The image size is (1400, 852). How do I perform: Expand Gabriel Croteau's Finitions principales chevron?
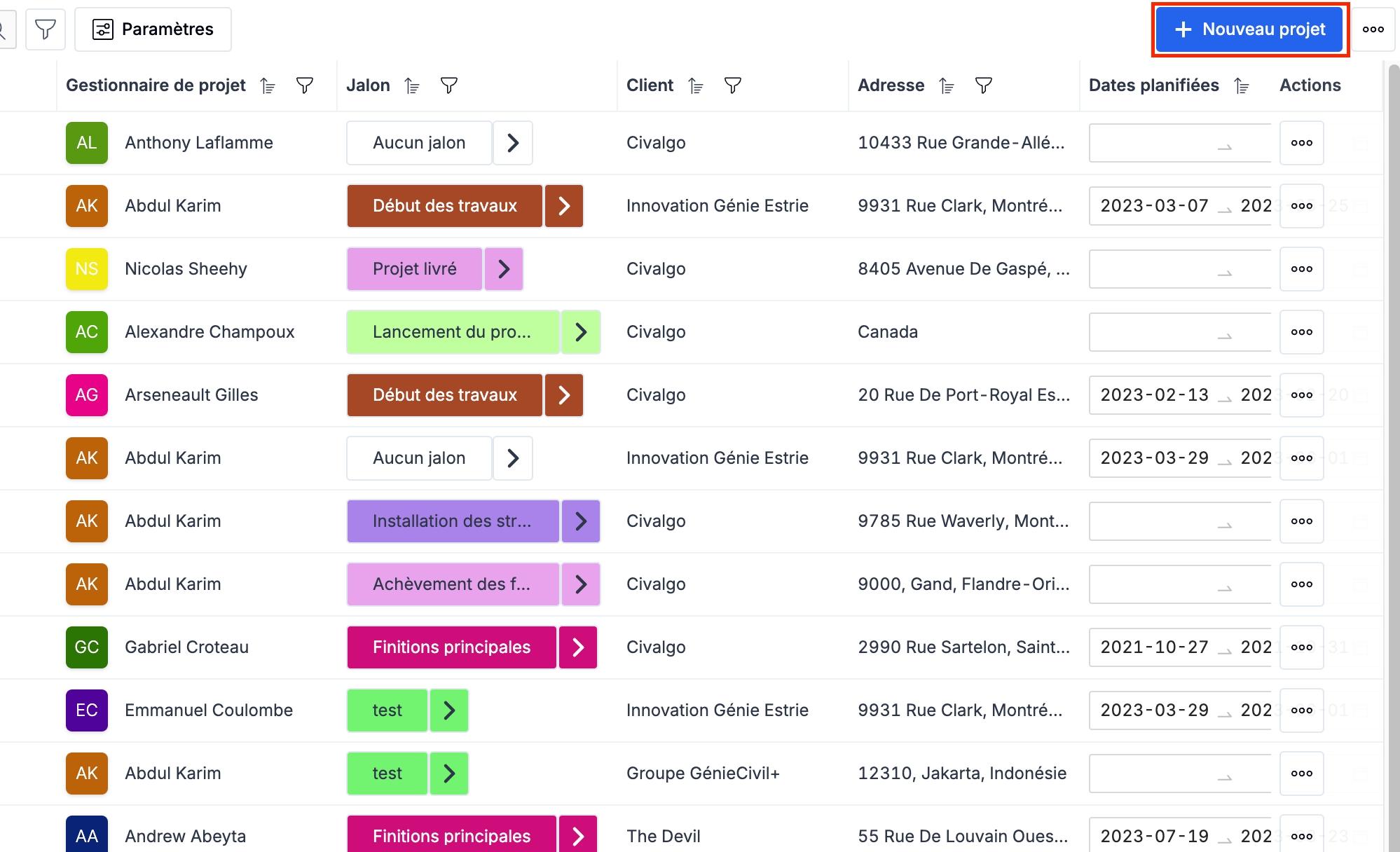[x=578, y=647]
